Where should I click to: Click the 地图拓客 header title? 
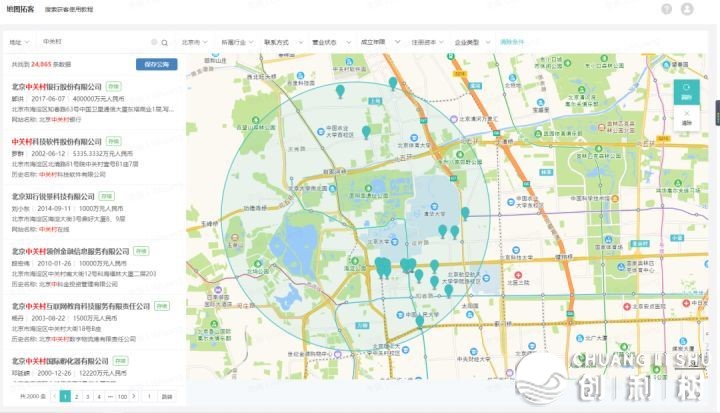tap(20, 9)
